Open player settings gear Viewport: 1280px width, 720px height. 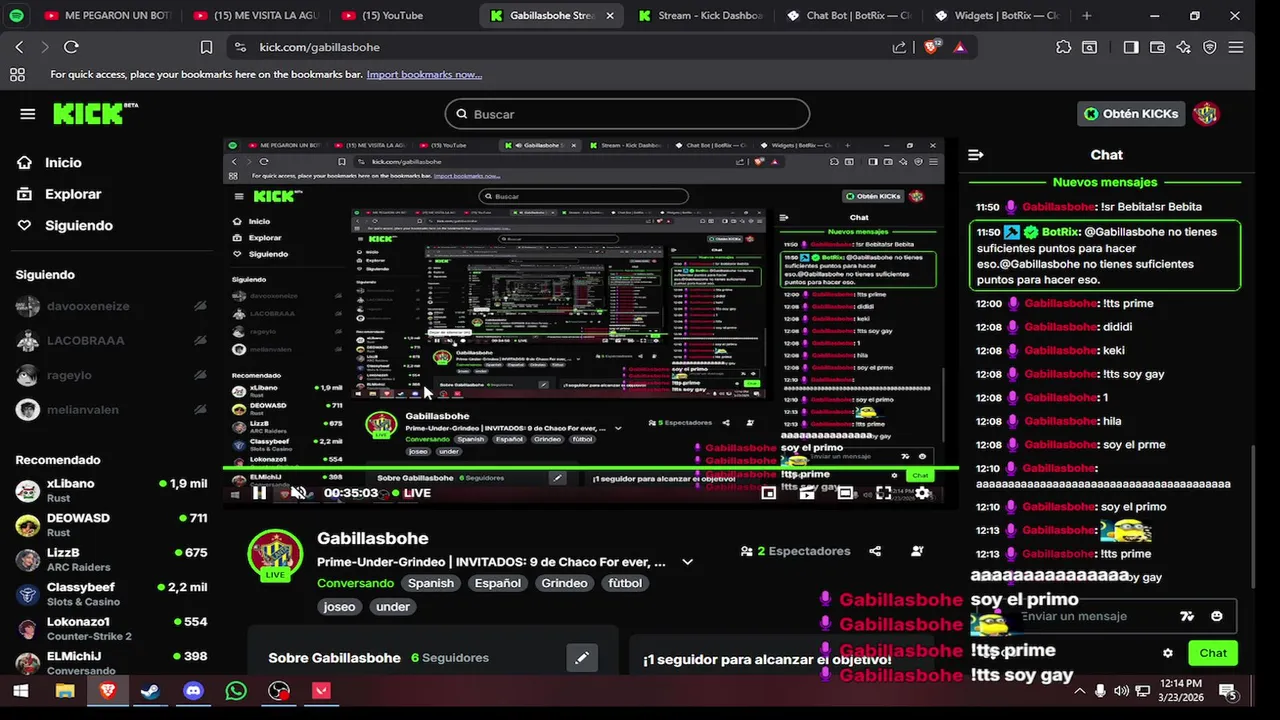(x=922, y=493)
